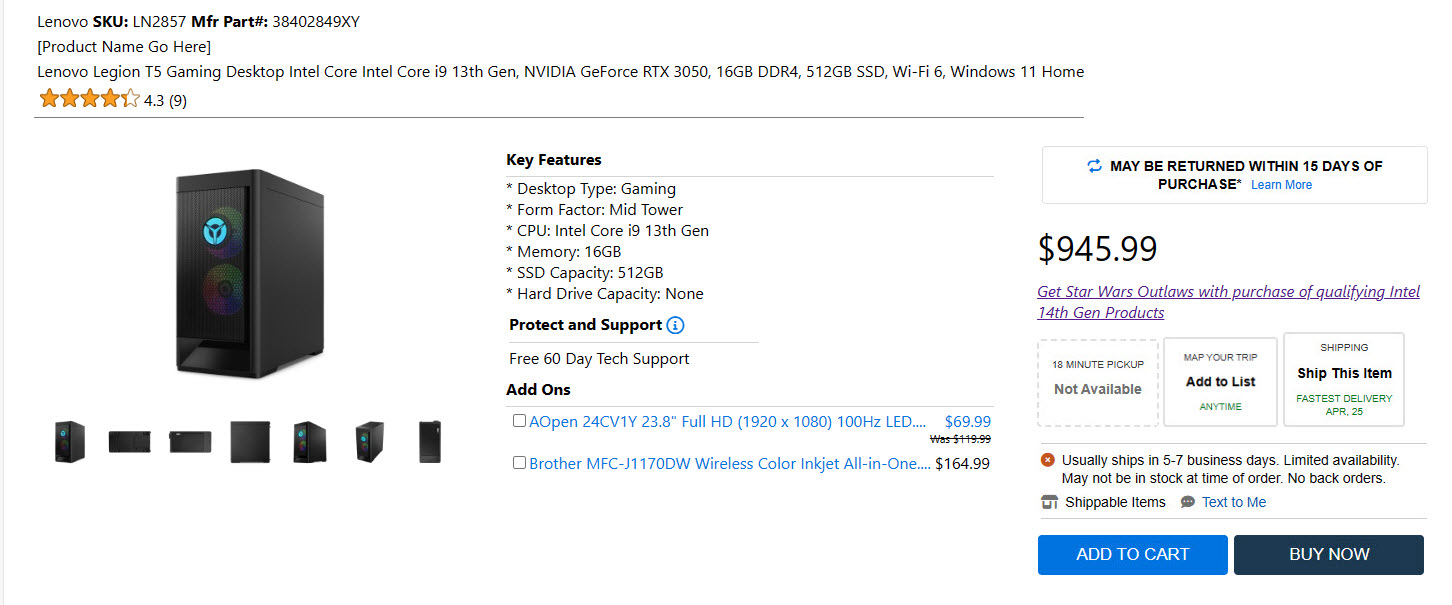Open the AOpen 24CV1Y monitor product link
1452x605 pixels.
(x=727, y=422)
